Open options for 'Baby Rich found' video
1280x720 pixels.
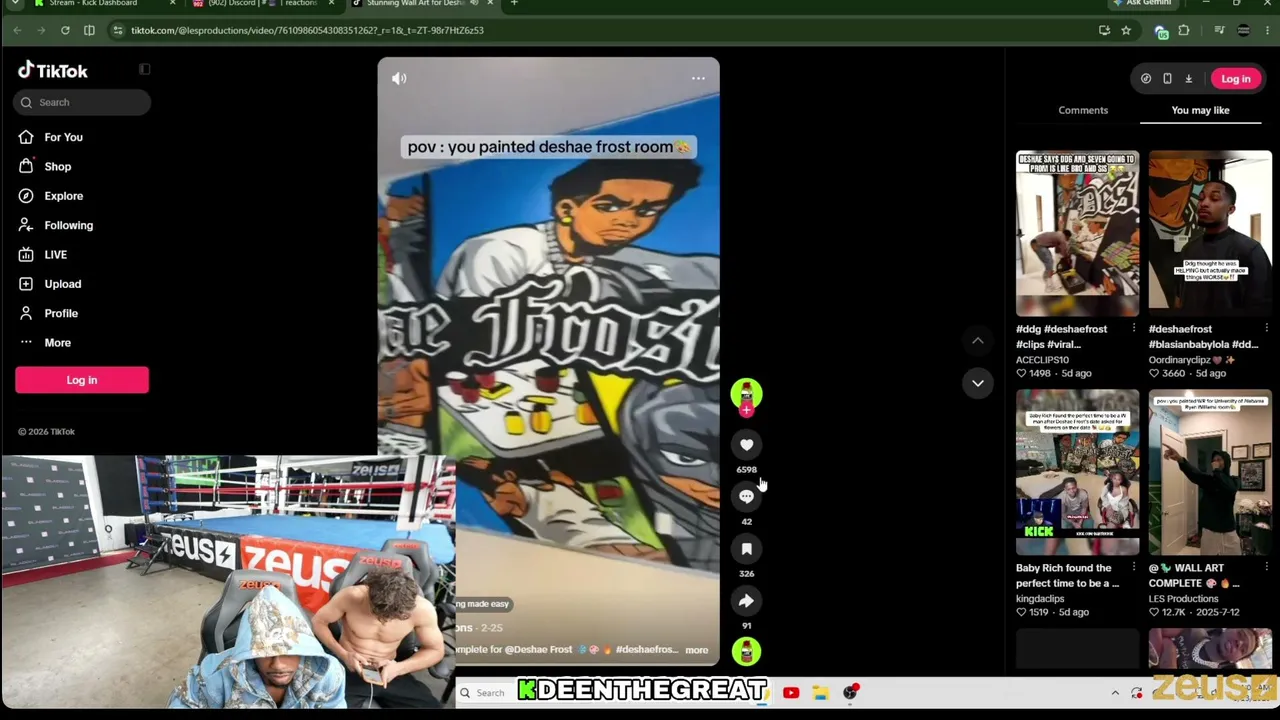point(1133,568)
